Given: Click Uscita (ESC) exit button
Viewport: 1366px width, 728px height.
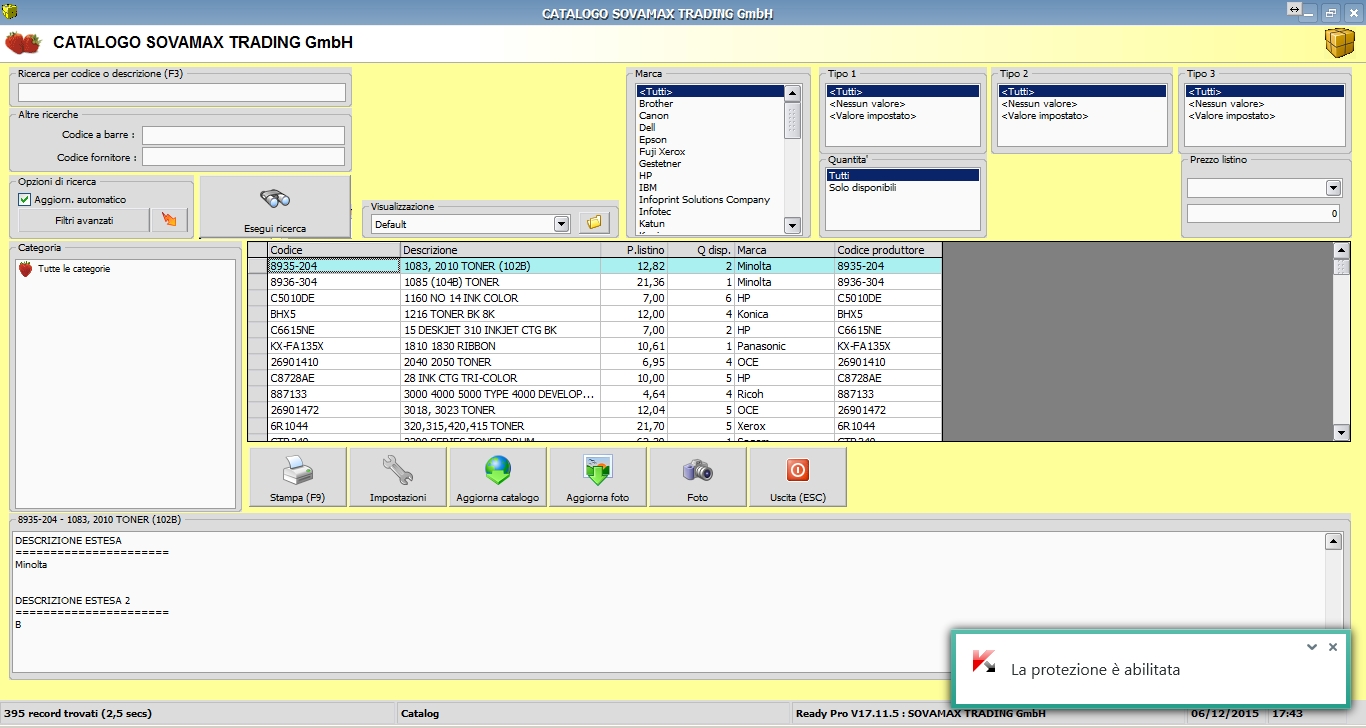Looking at the screenshot, I should [x=798, y=477].
